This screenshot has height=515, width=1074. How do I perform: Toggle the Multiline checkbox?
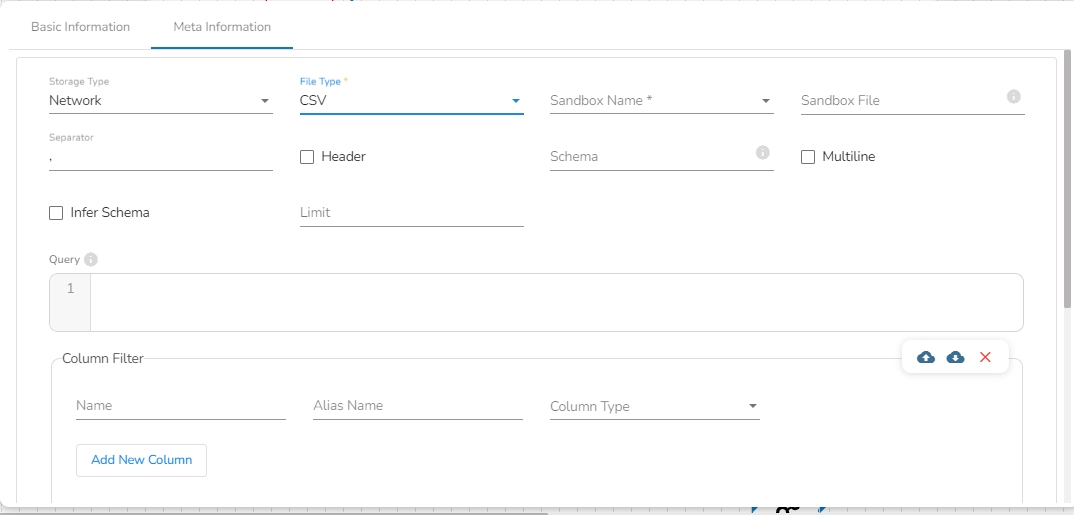(808, 157)
